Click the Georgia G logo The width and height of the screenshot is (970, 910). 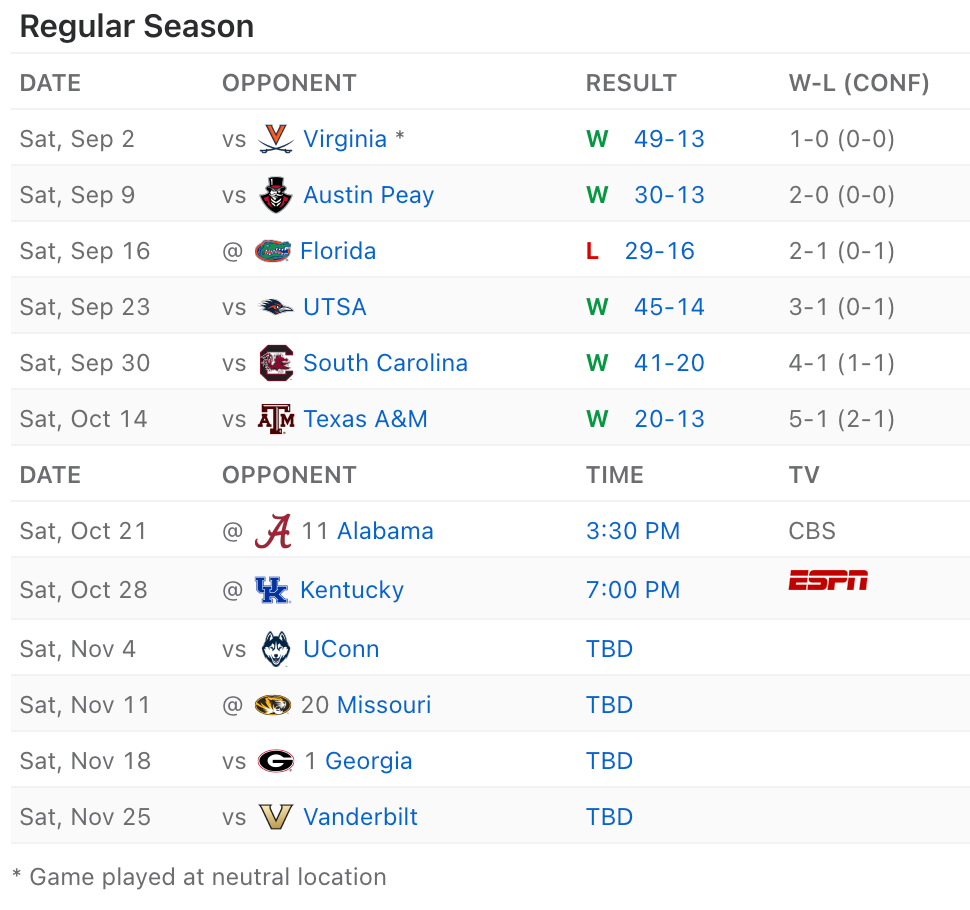[275, 760]
